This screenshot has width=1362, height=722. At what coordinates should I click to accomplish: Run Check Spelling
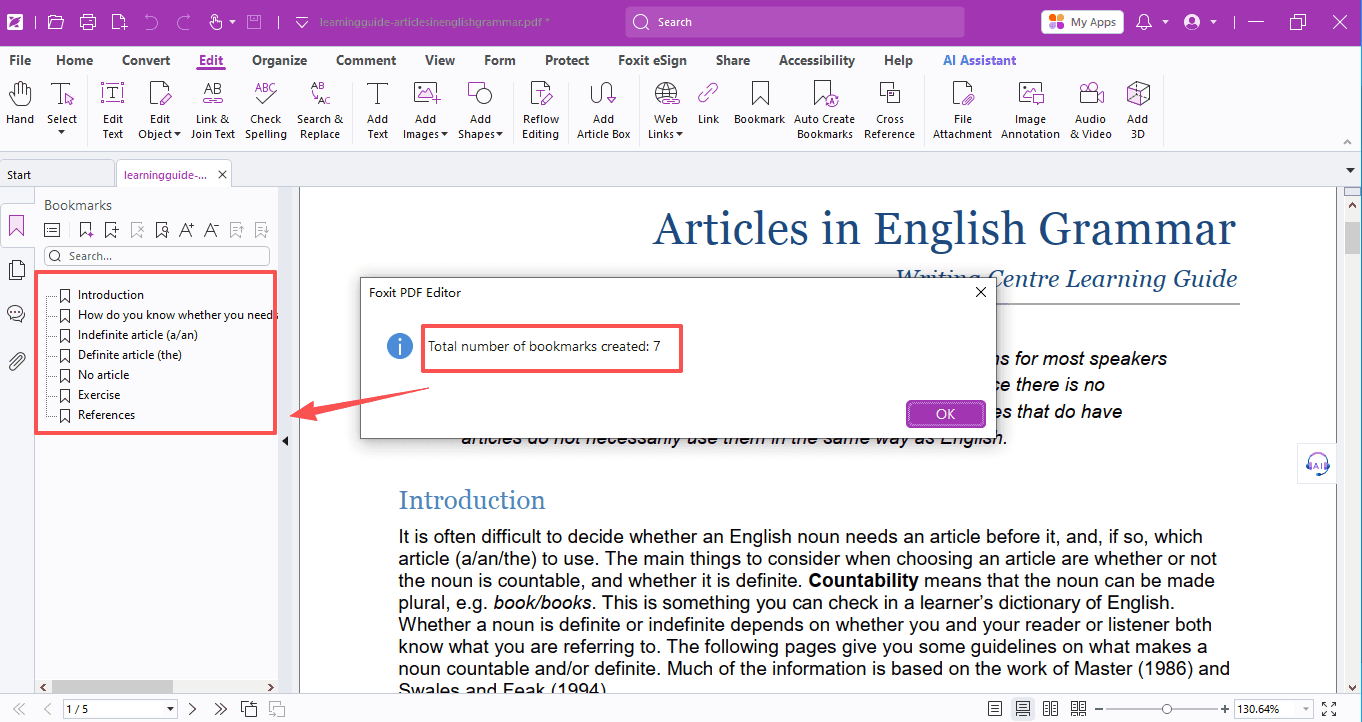tap(266, 110)
